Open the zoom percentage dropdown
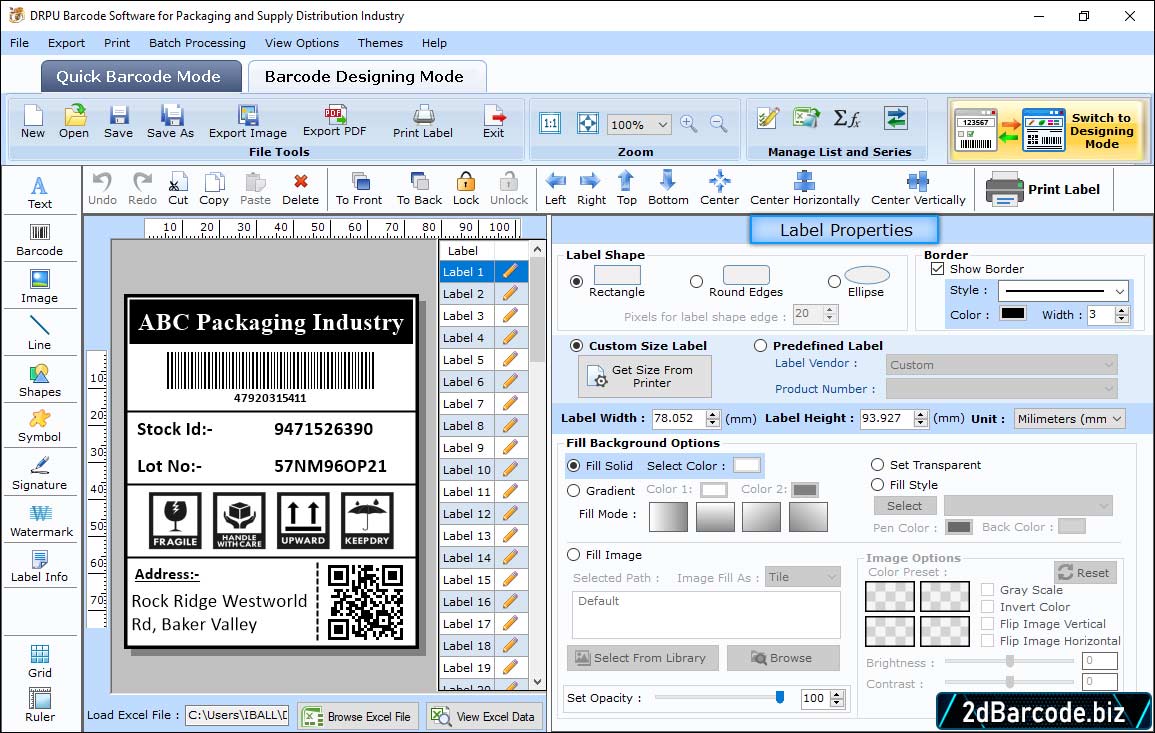1155x733 pixels. (662, 124)
